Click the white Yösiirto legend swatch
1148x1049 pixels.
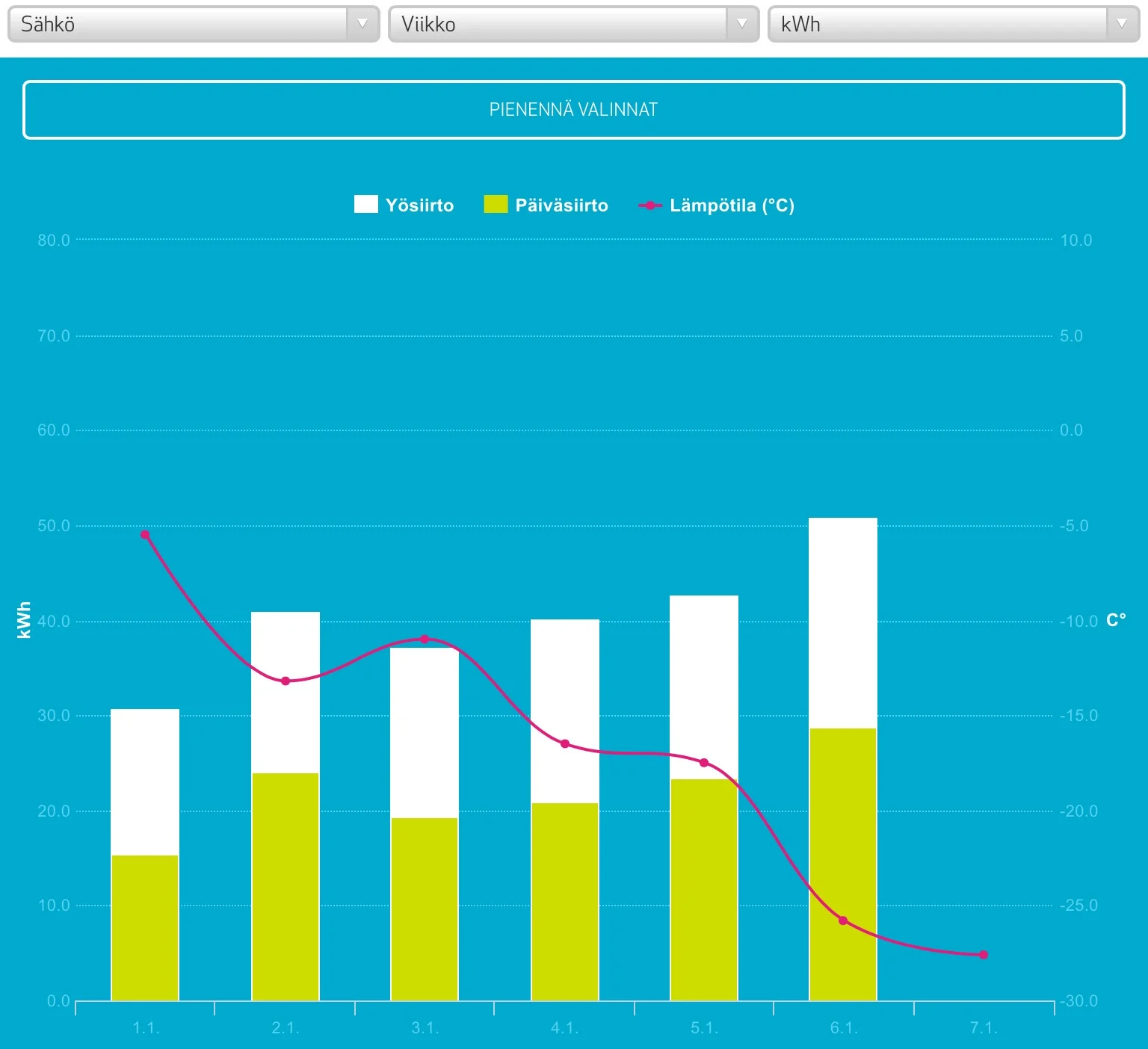tap(365, 205)
